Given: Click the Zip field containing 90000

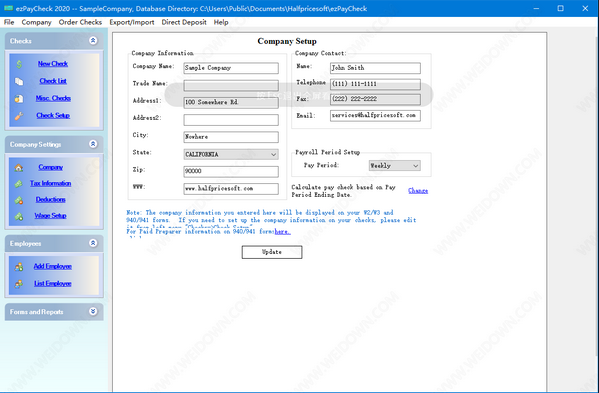Looking at the screenshot, I should [x=231, y=171].
